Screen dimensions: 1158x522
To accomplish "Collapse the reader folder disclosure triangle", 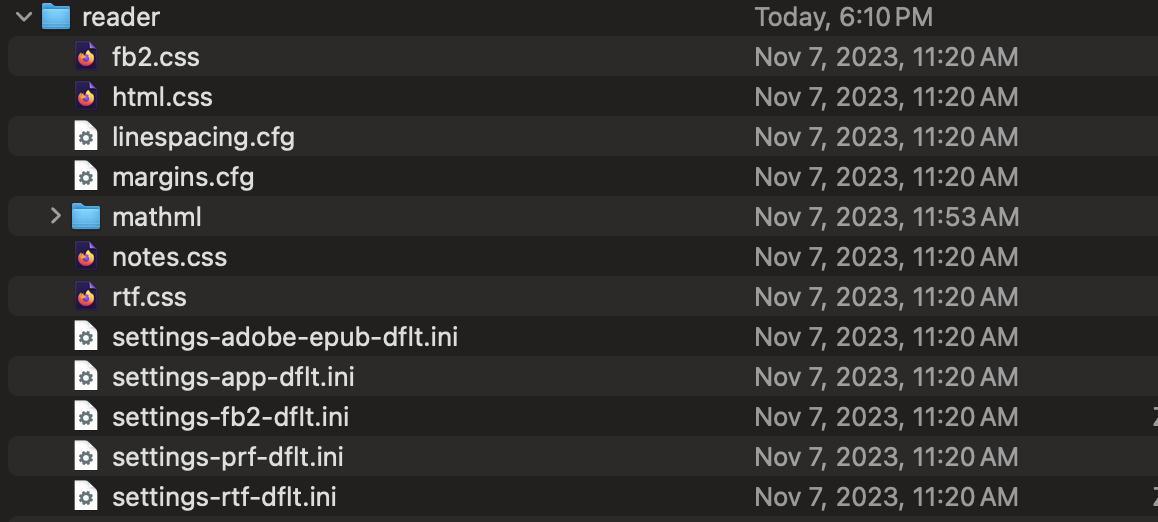I will click(x=24, y=17).
